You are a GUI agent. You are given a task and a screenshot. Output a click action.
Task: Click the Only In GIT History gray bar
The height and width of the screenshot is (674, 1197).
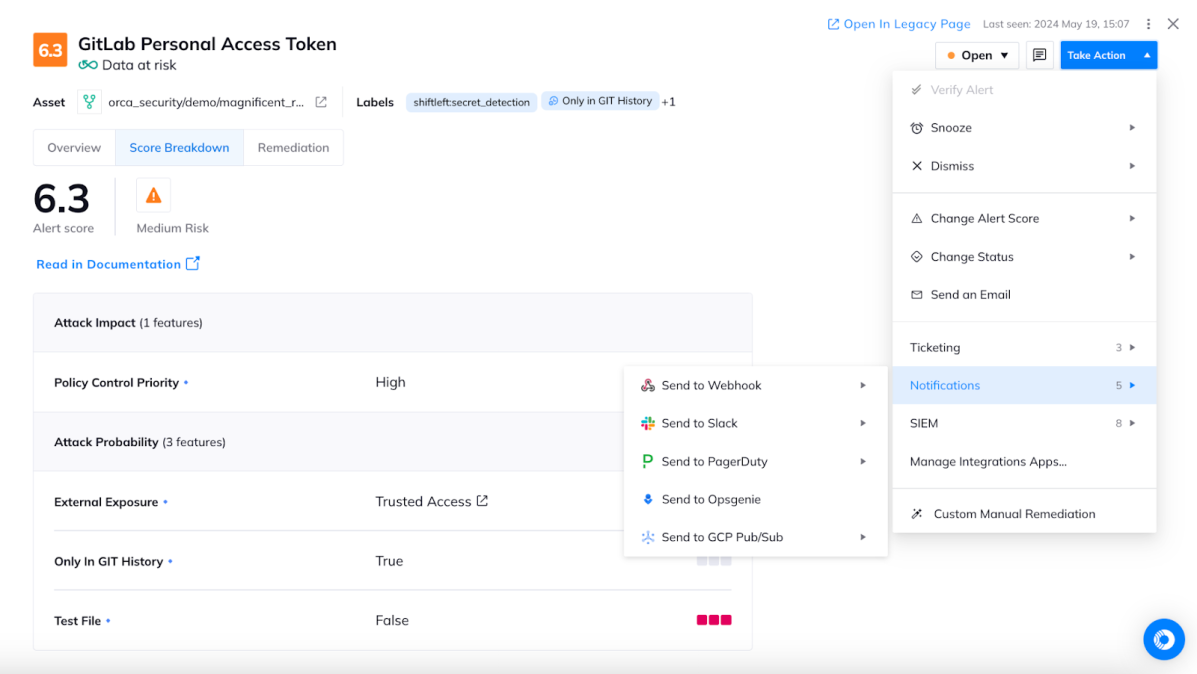click(x=714, y=560)
